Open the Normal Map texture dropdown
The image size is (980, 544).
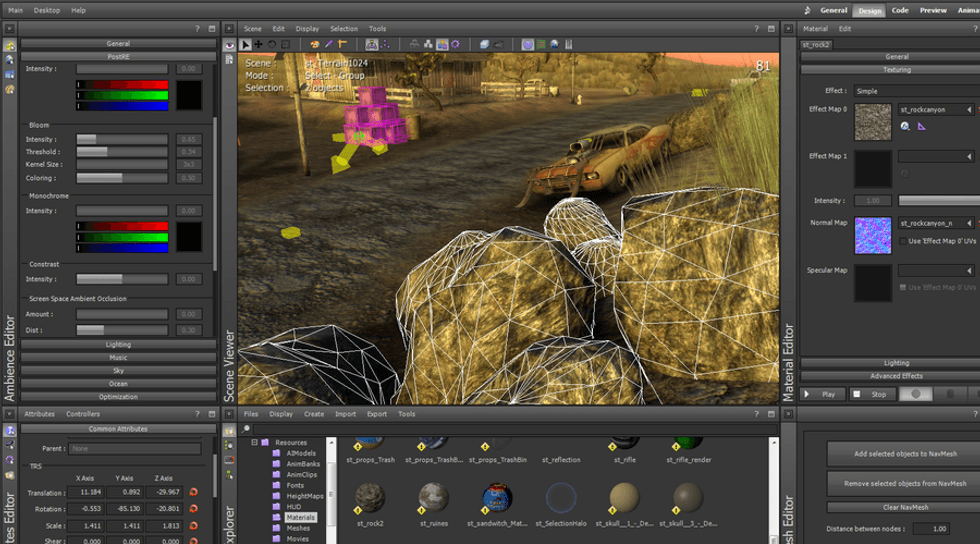point(968,223)
